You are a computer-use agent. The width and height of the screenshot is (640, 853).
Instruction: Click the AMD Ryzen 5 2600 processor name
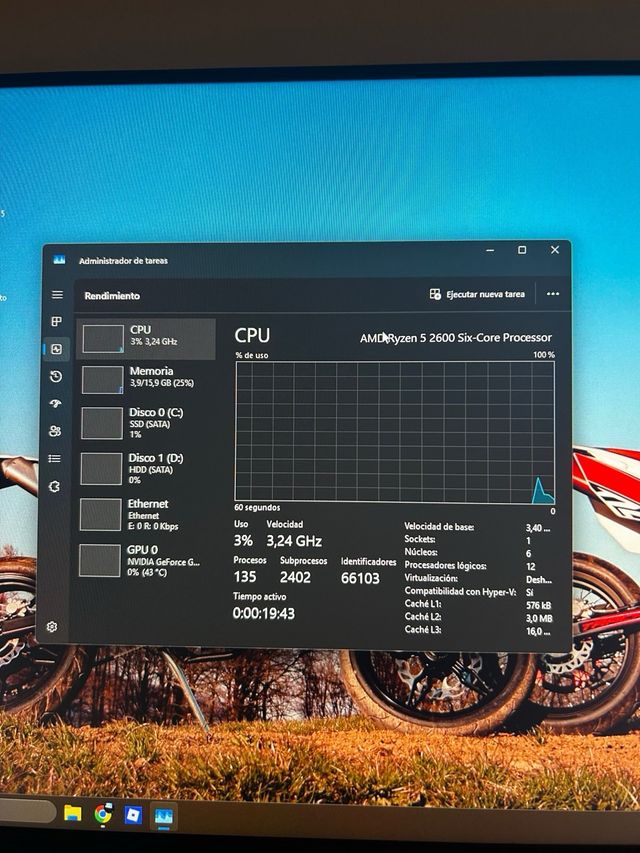456,338
